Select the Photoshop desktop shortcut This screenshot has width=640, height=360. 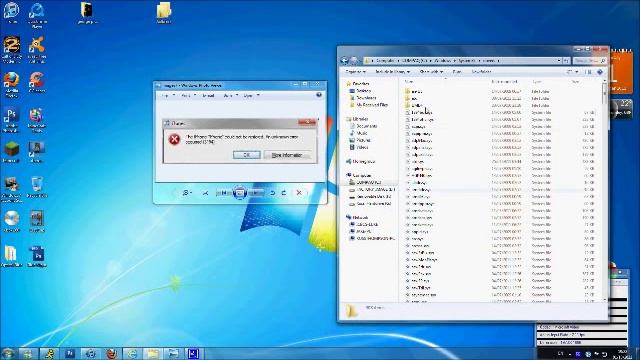point(11,120)
